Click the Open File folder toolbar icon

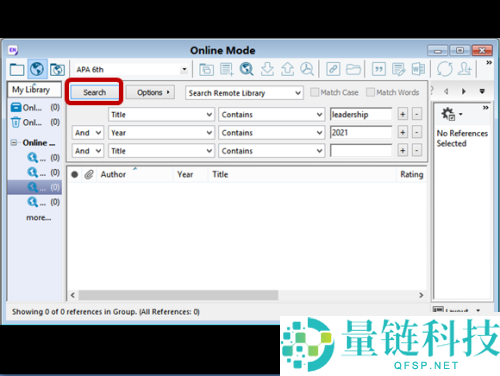click(x=353, y=69)
